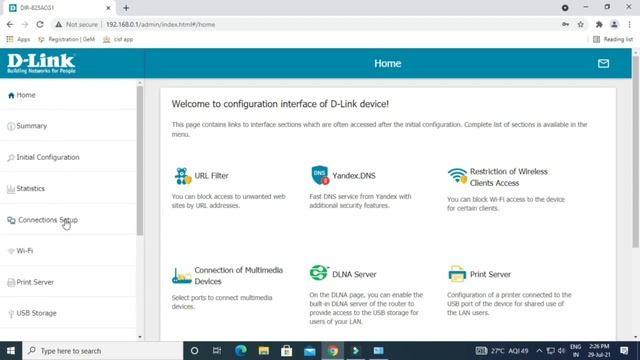
Task: Open the Windows notification center
Action: tap(624, 351)
